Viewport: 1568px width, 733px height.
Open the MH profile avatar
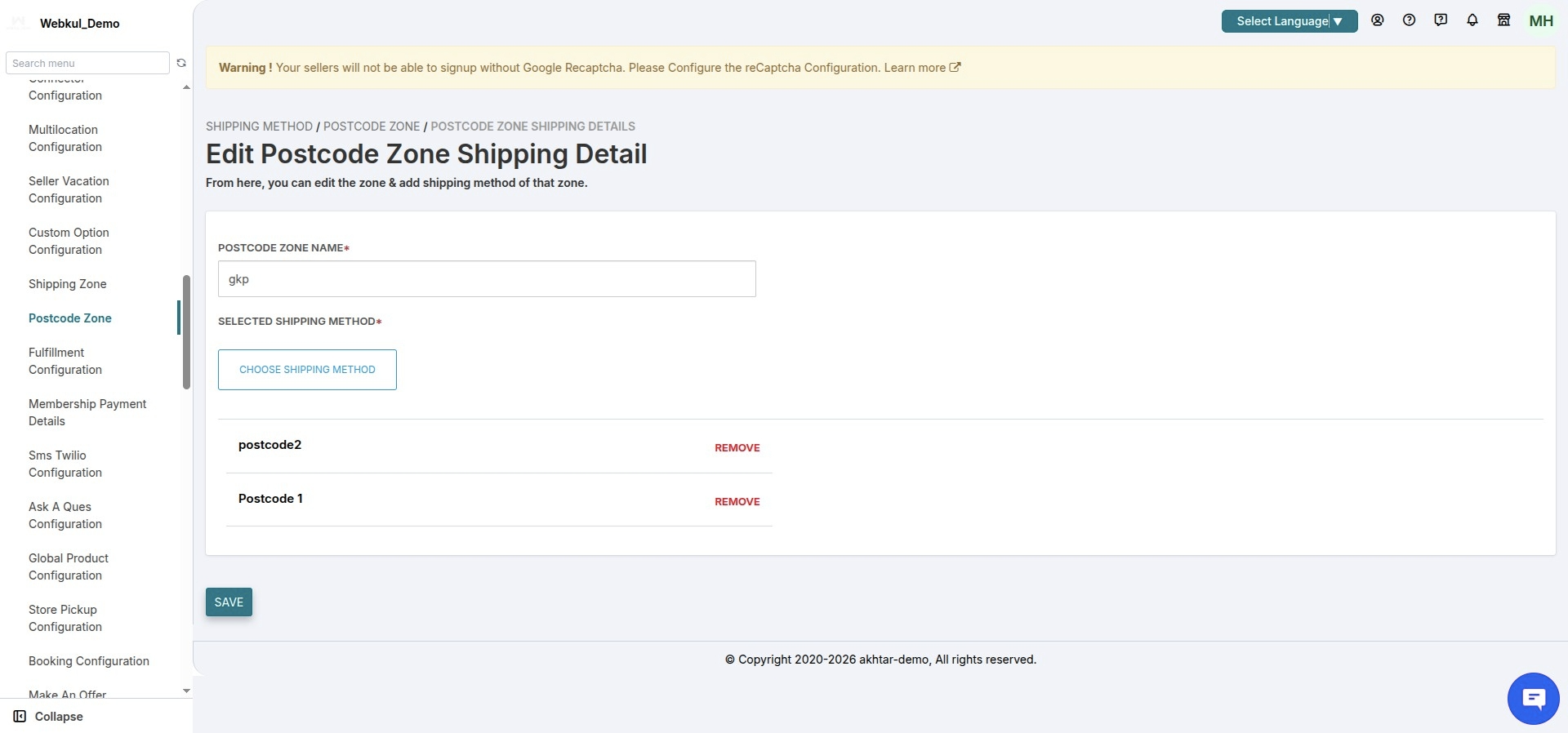point(1541,21)
